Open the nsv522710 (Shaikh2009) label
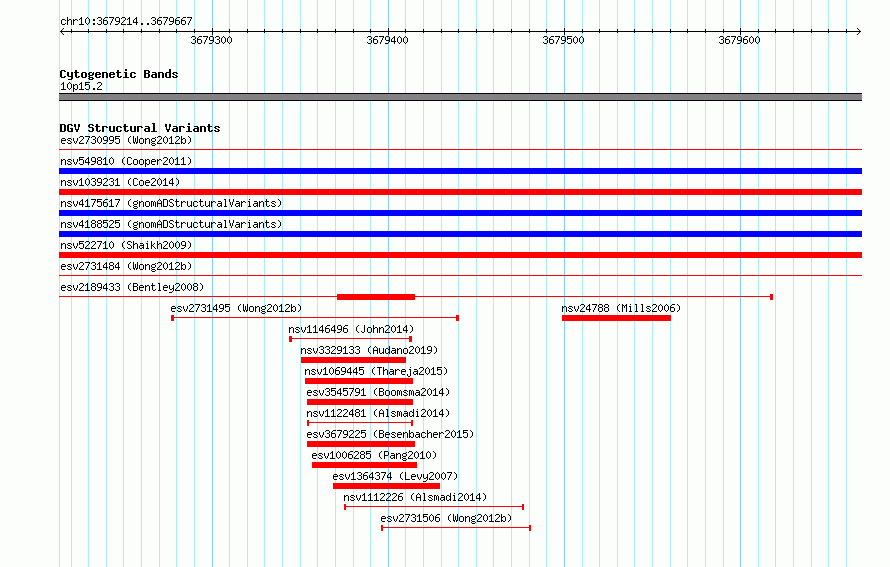 126,245
